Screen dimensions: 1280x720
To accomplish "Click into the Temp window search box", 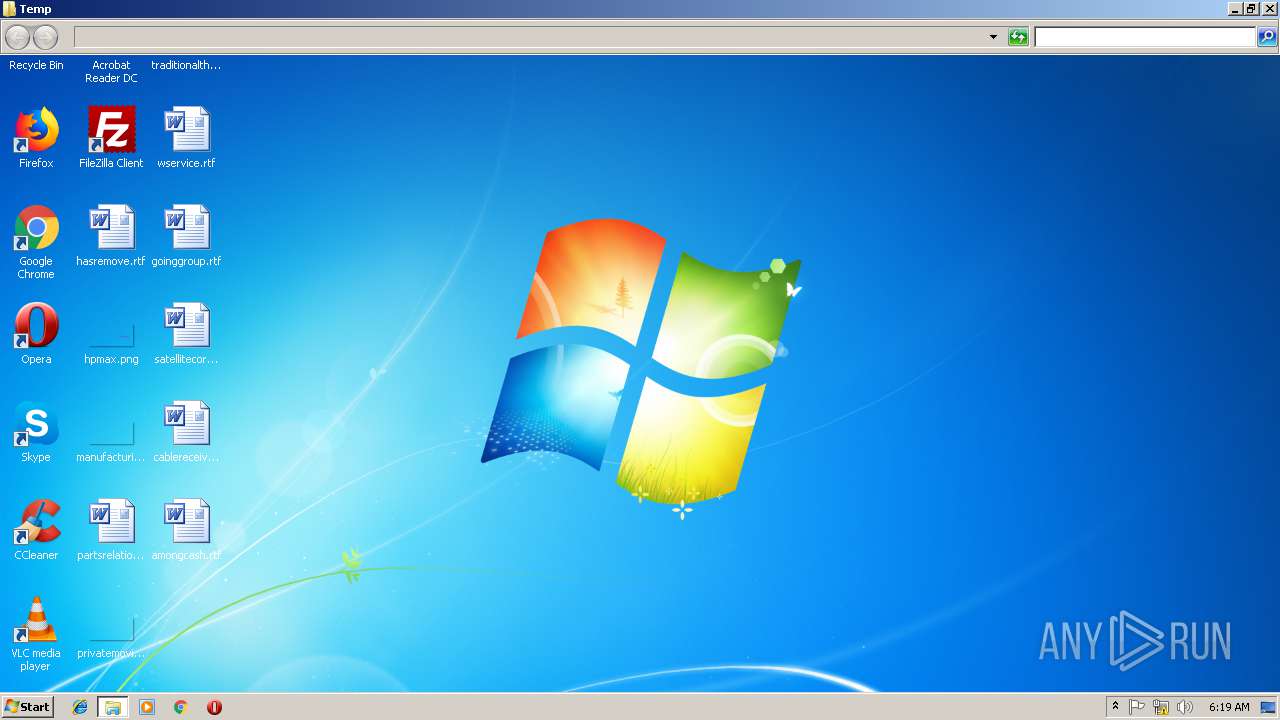I will [1145, 37].
